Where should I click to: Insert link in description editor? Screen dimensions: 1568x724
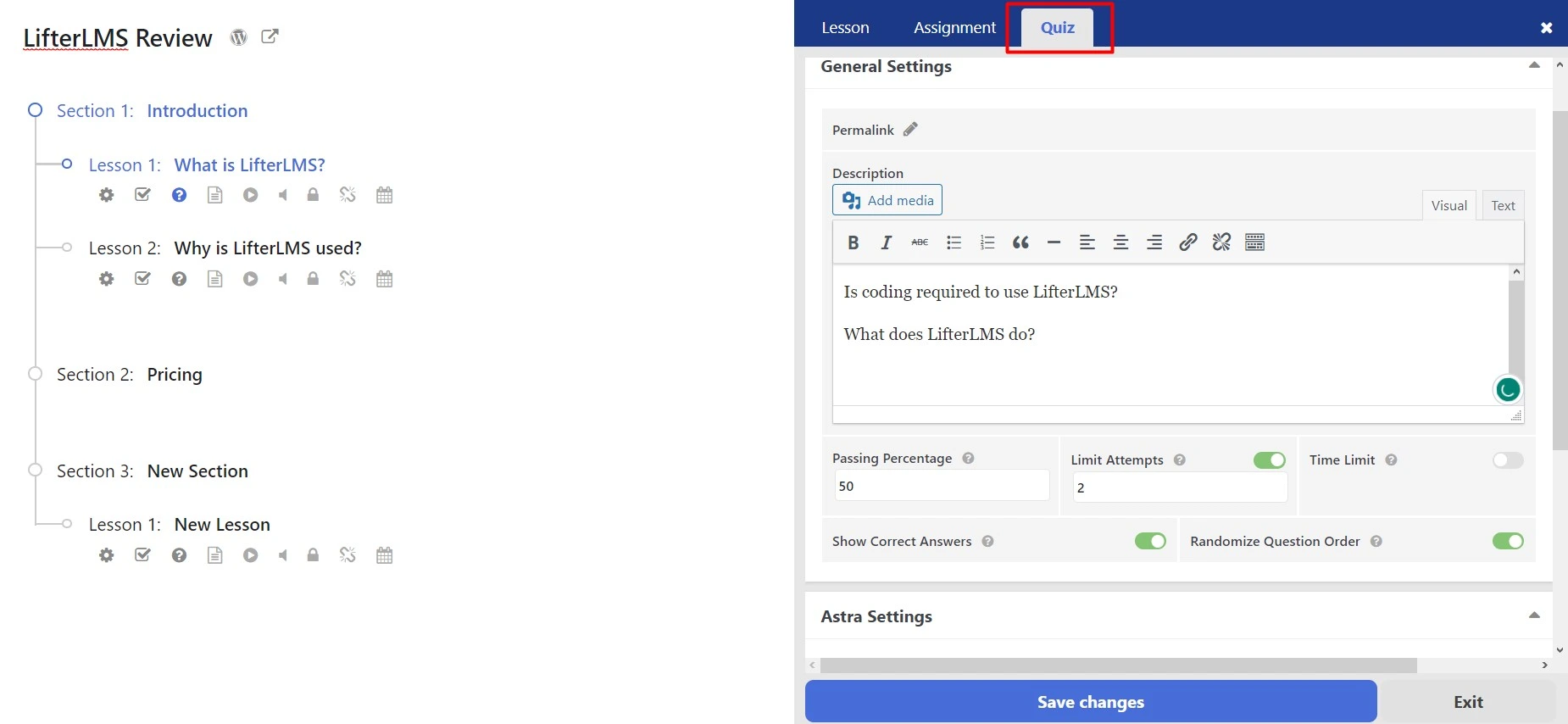(x=1187, y=242)
